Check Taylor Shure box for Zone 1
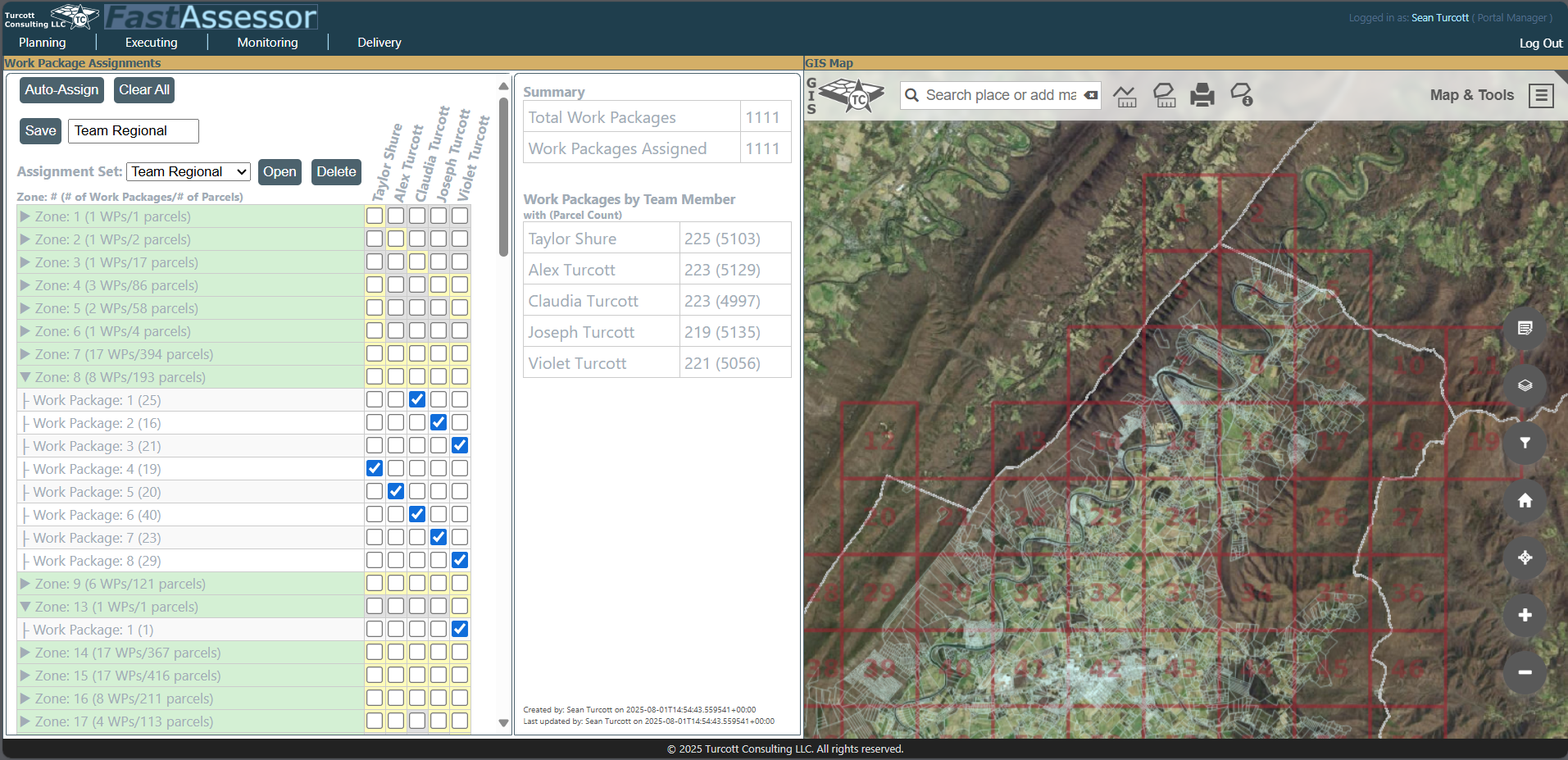Image resolution: width=1568 pixels, height=760 pixels. coord(375,216)
